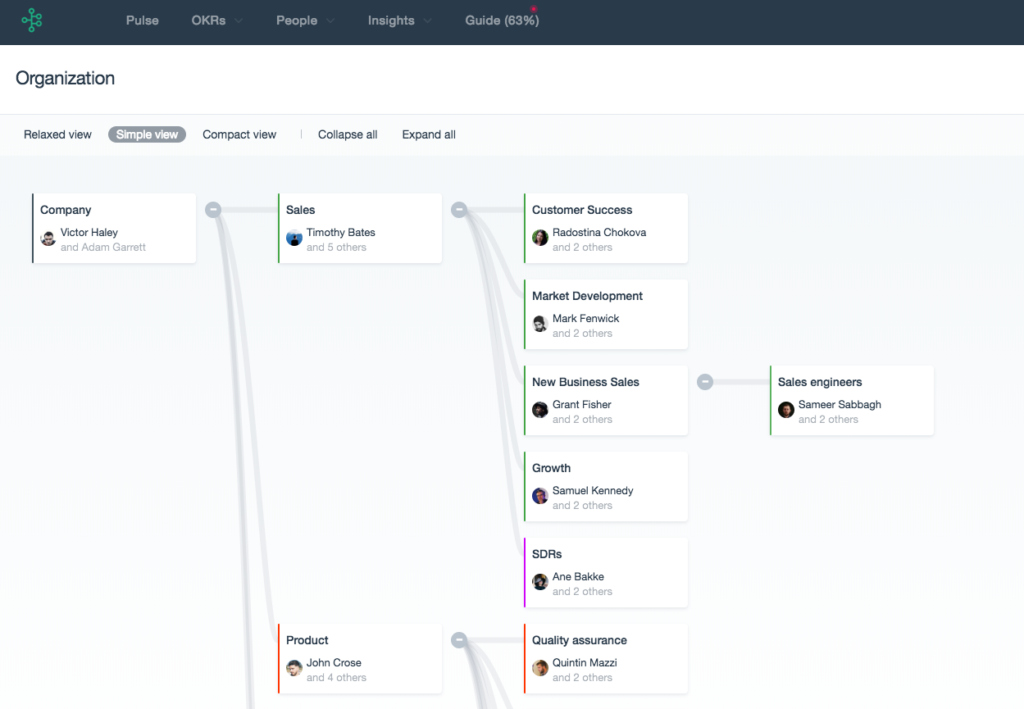Open Guide (63%) progress
1024x709 pixels.
[x=502, y=20]
